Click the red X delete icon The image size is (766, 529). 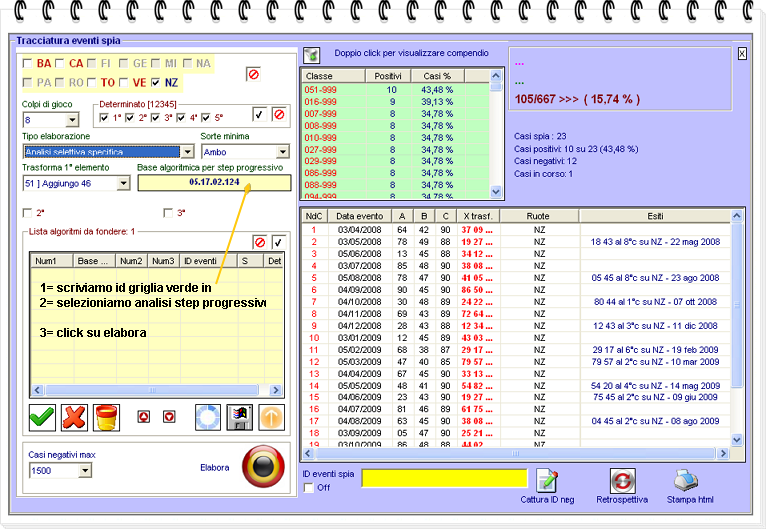[74, 418]
